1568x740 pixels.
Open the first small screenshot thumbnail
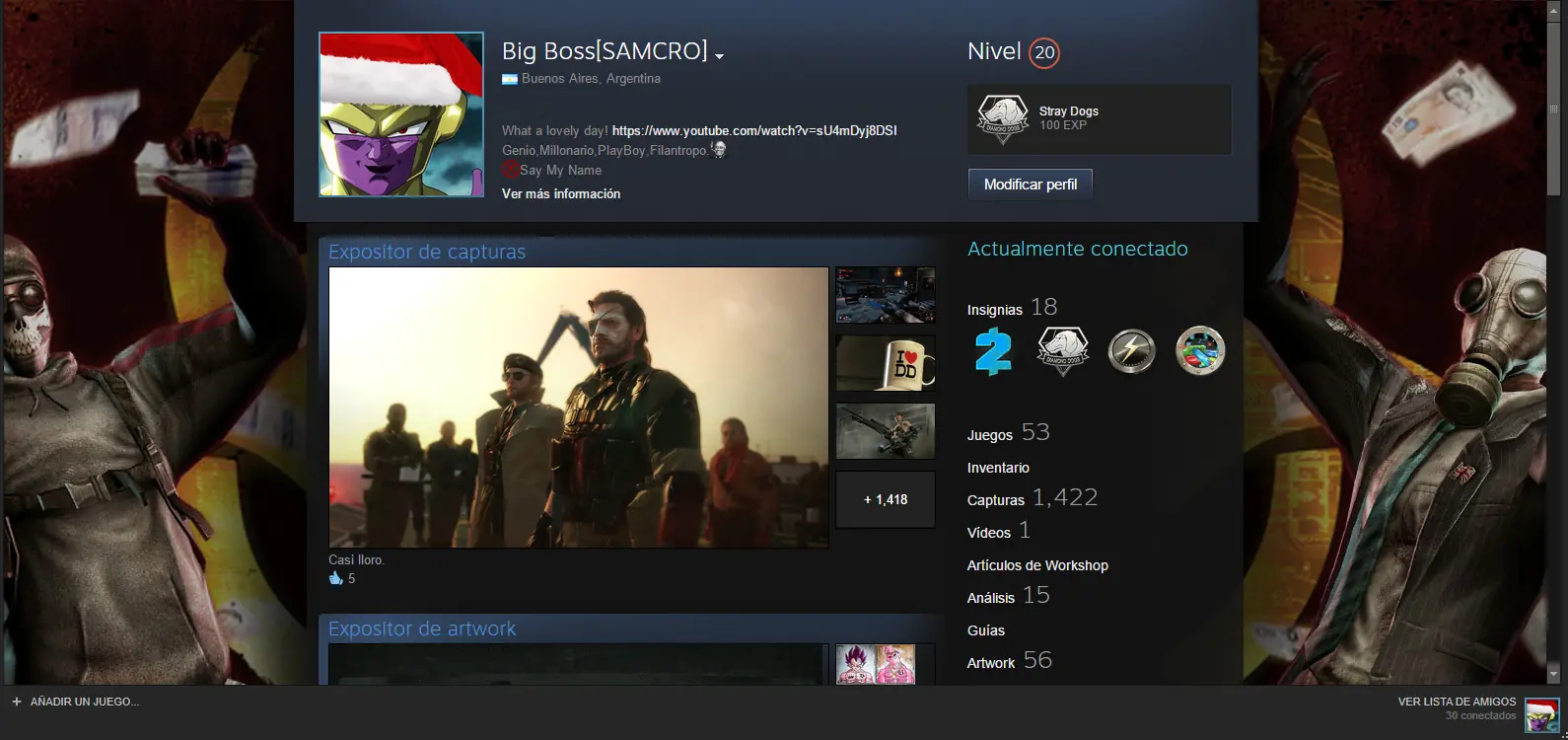(886, 295)
